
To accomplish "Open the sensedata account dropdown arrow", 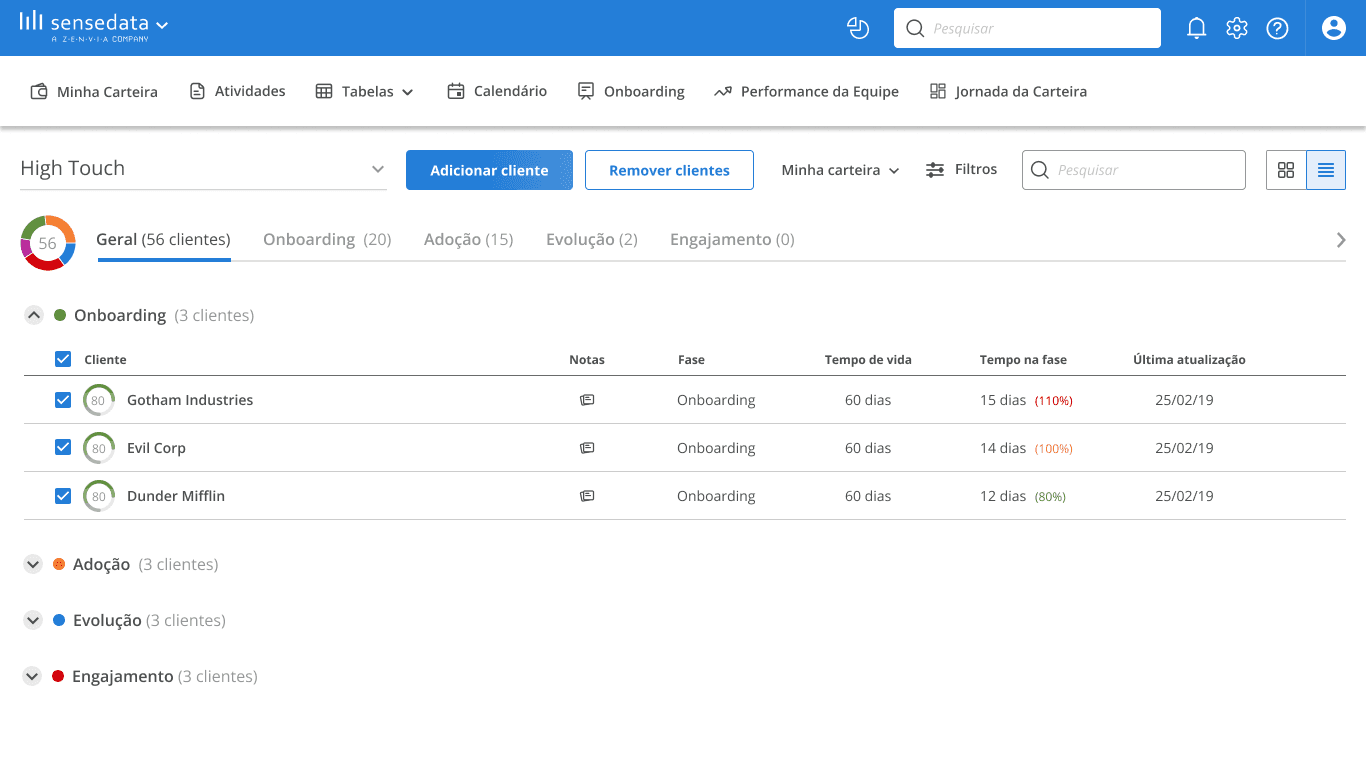I will (163, 24).
